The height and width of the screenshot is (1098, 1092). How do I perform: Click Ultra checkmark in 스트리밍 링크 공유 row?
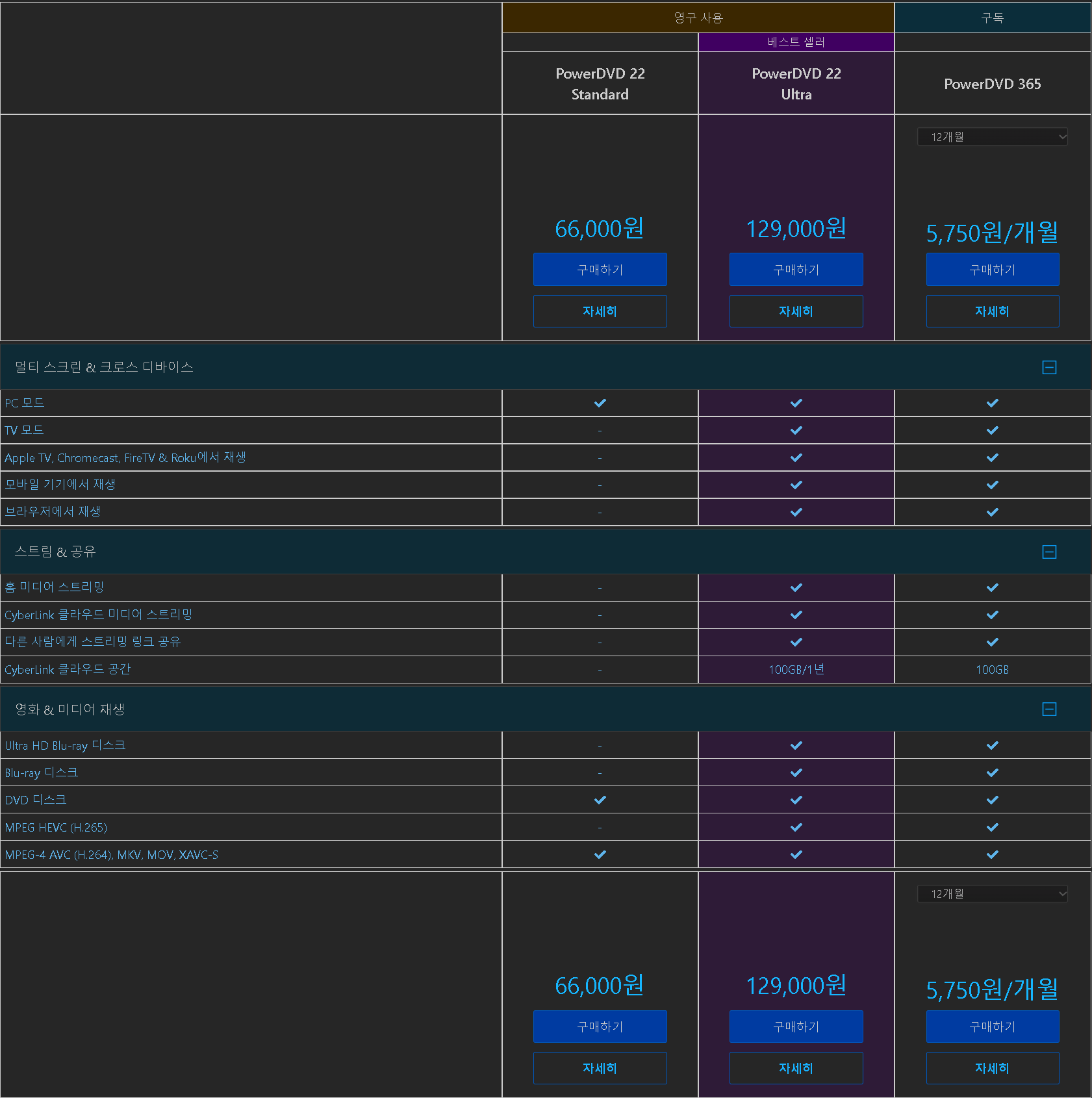[796, 642]
